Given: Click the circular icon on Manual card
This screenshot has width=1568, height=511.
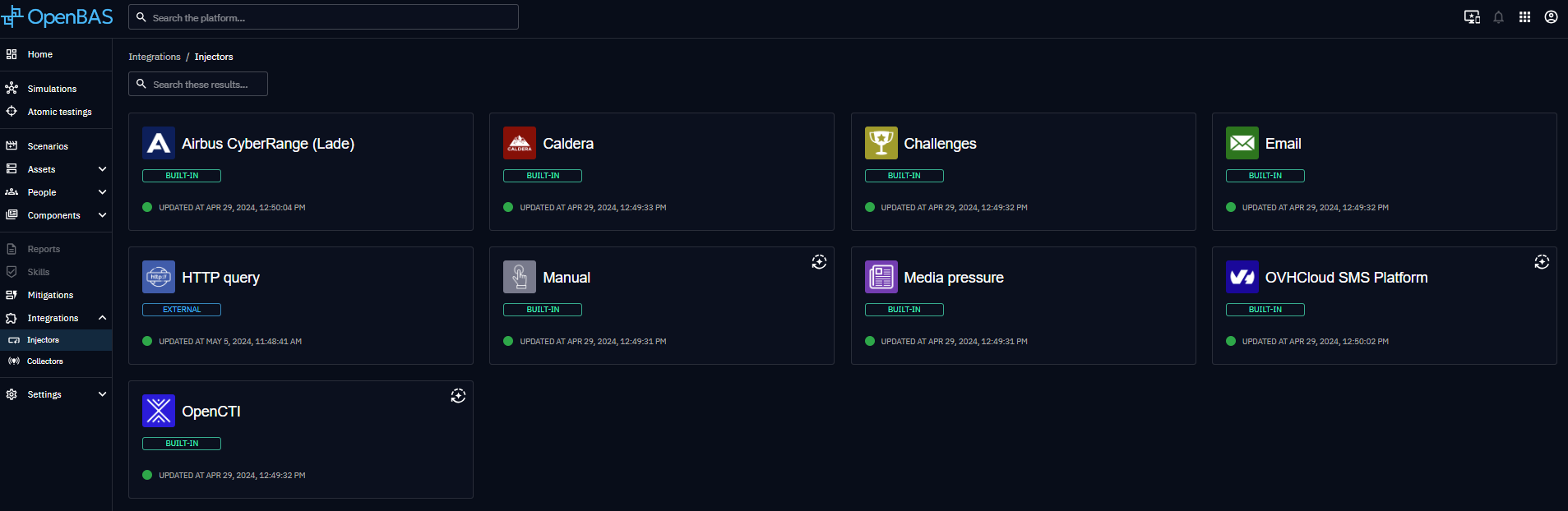Looking at the screenshot, I should click(819, 262).
